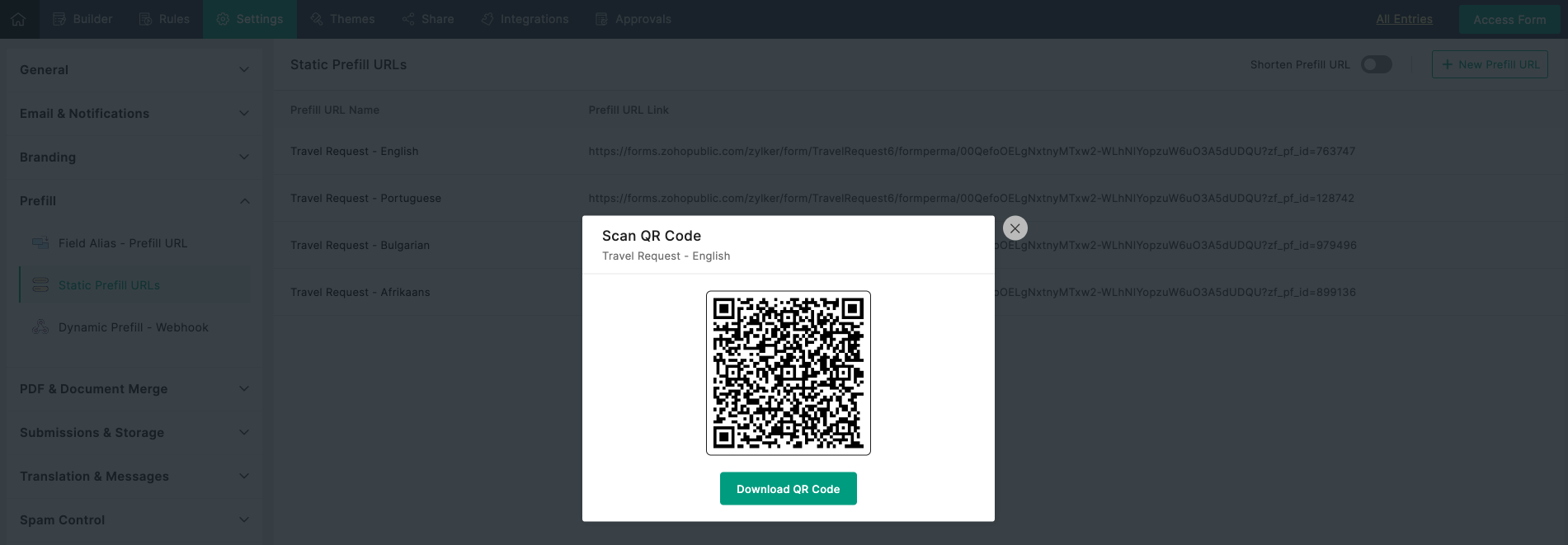Image resolution: width=1568 pixels, height=545 pixels.
Task: Collapse the Prefill section
Action: point(244,201)
